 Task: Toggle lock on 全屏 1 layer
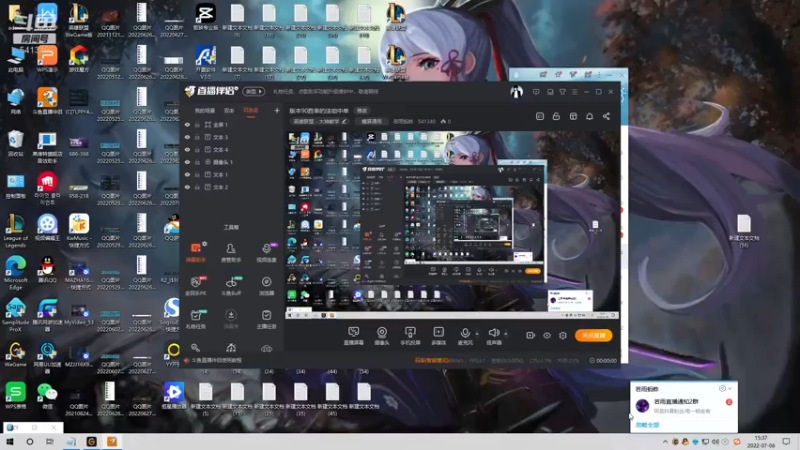coord(197,124)
